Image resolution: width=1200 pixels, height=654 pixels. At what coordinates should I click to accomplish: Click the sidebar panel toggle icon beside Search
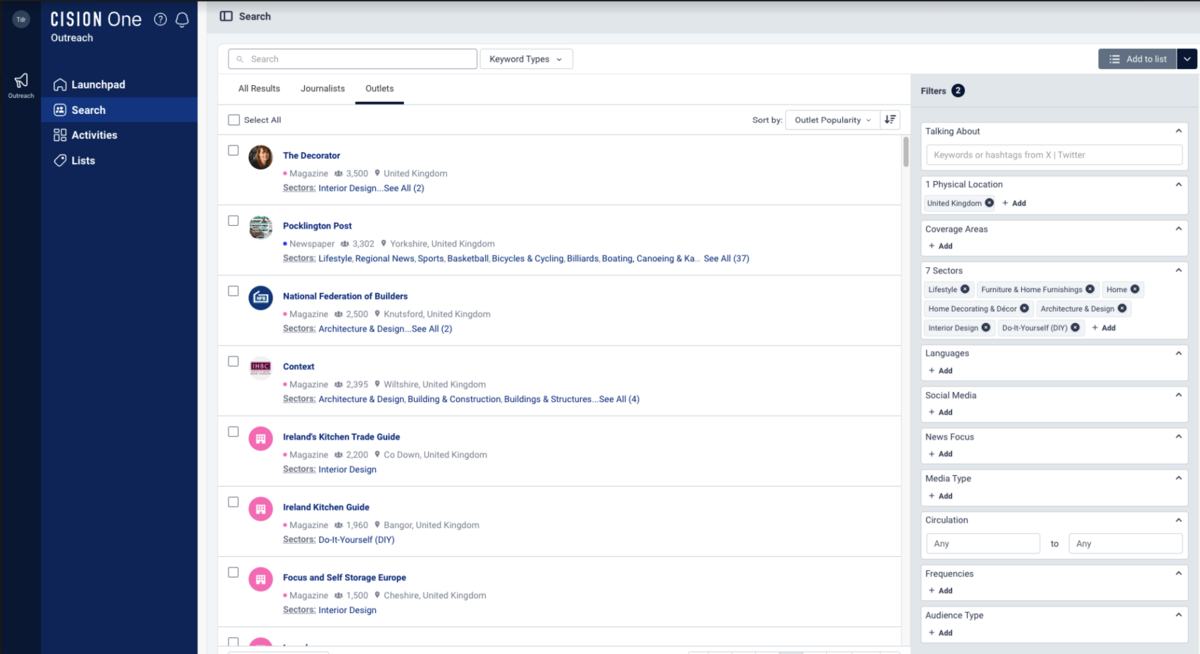point(226,16)
